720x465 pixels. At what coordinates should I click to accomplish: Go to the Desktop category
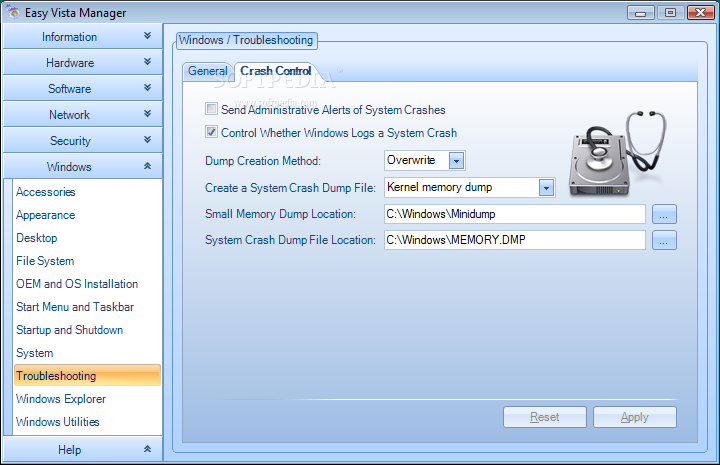pyautogui.click(x=37, y=238)
